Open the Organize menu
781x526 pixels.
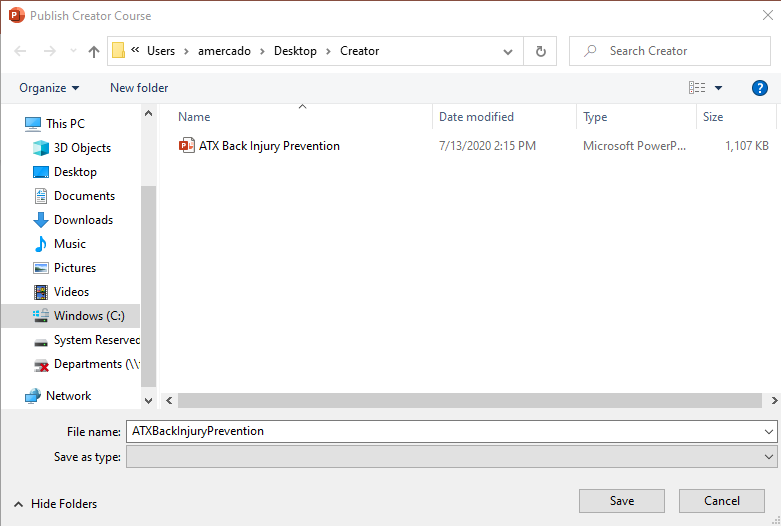[49, 88]
